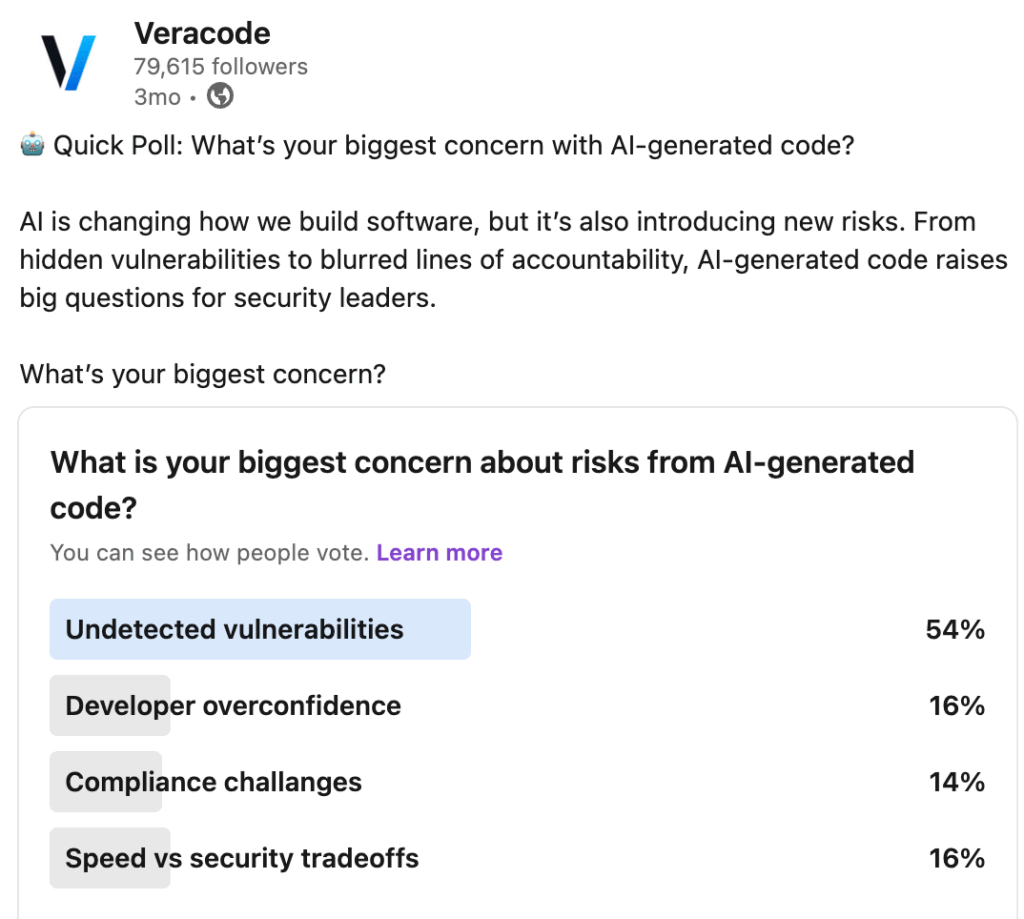Open the "Learn more" poll link
The height and width of the screenshot is (919, 1024).
(x=439, y=553)
